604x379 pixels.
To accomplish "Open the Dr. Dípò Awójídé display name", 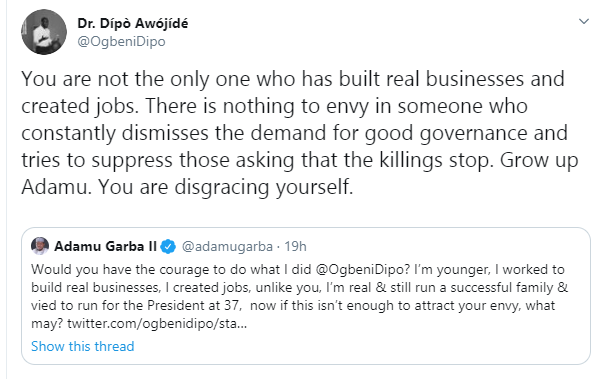I will coord(133,23).
